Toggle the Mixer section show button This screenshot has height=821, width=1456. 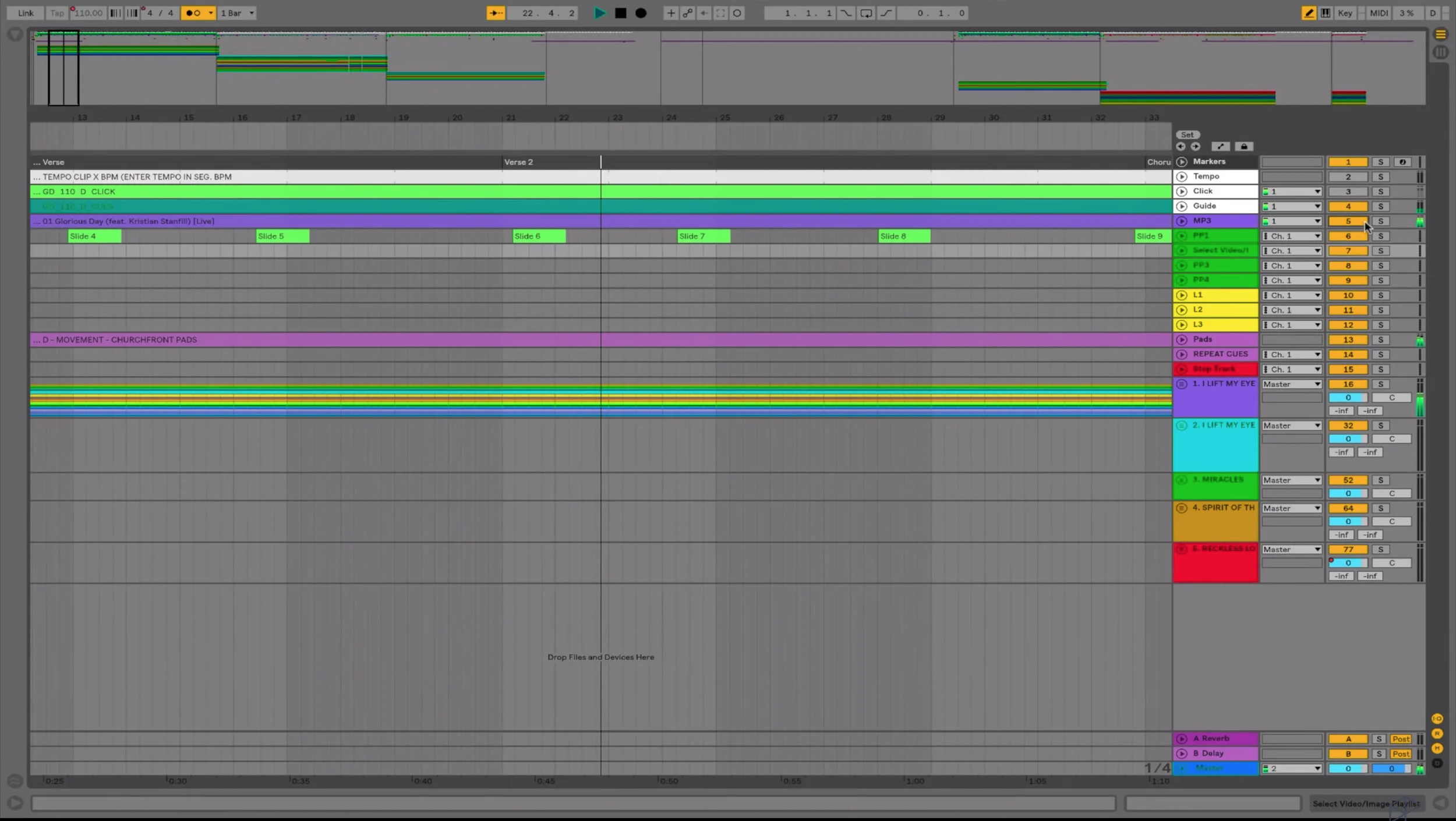(x=1437, y=749)
